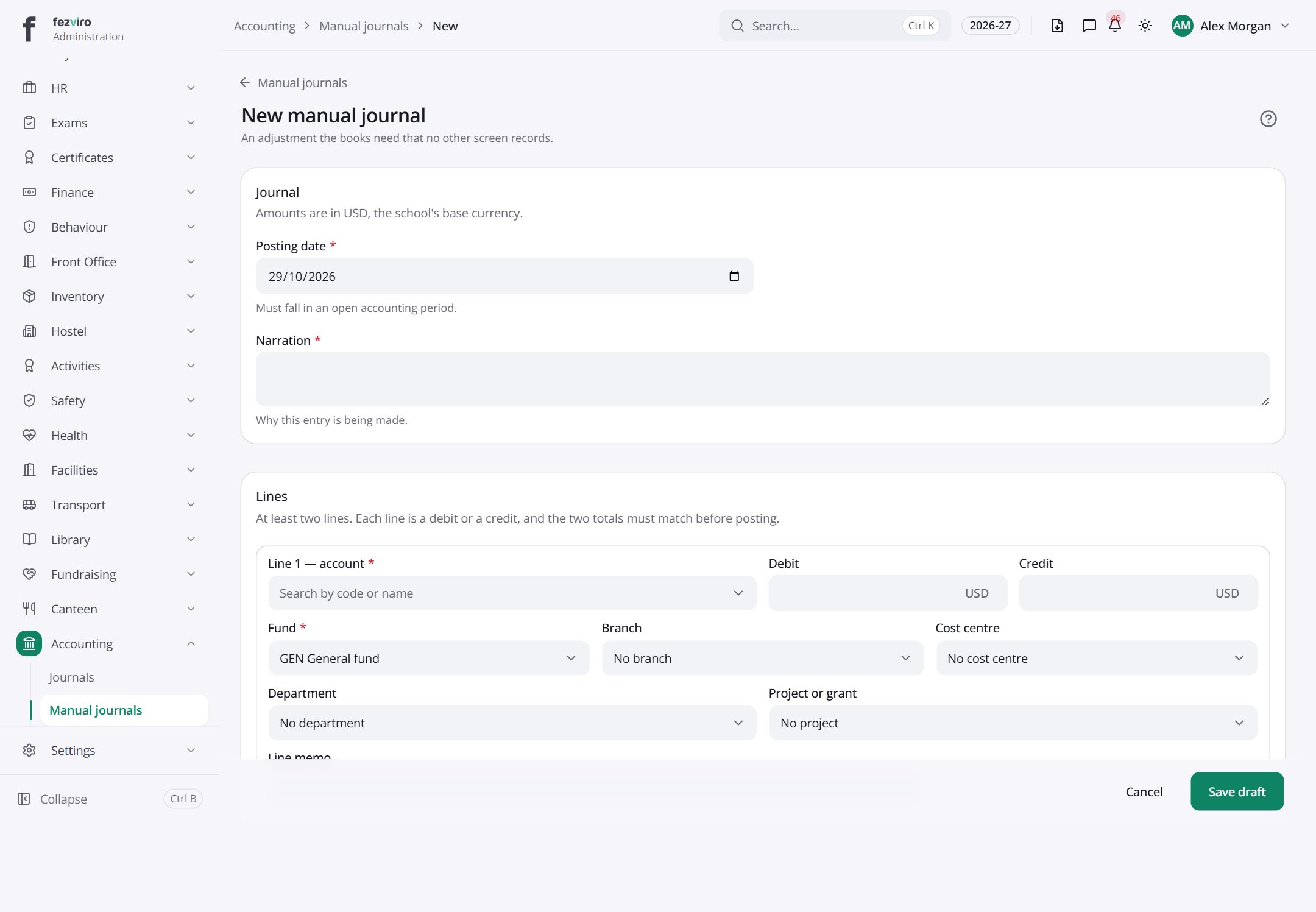Click the HR briefcase icon
The height and width of the screenshot is (912, 1316).
[x=29, y=88]
